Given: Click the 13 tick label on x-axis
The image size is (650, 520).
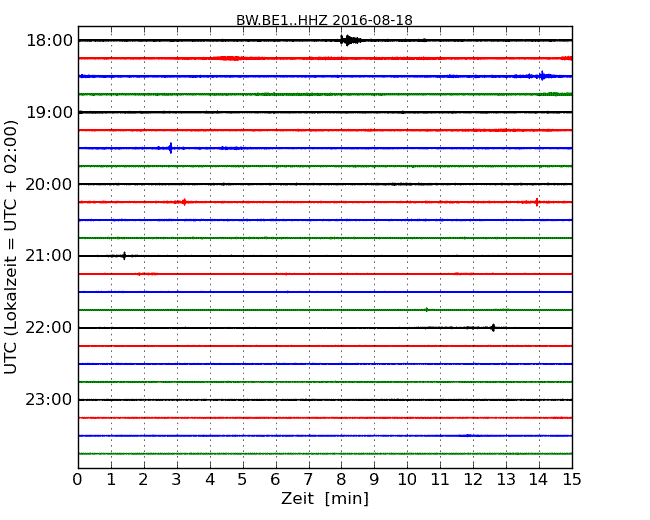Looking at the screenshot, I should click(x=506, y=480).
